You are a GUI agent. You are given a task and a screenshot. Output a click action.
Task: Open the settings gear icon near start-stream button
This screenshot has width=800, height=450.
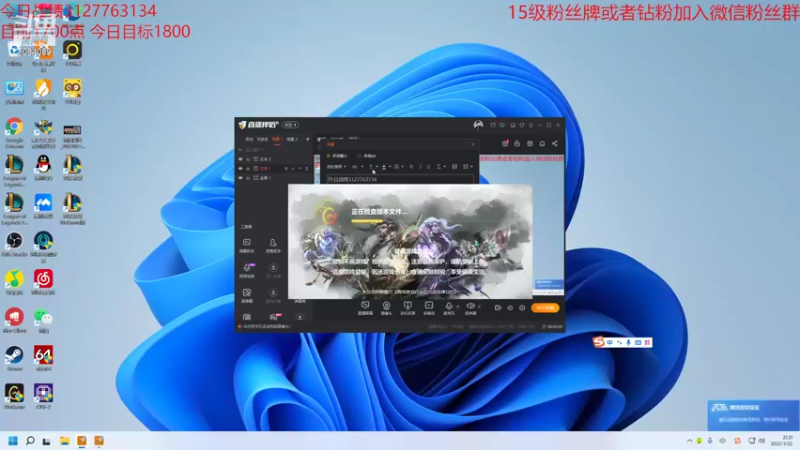pos(522,308)
